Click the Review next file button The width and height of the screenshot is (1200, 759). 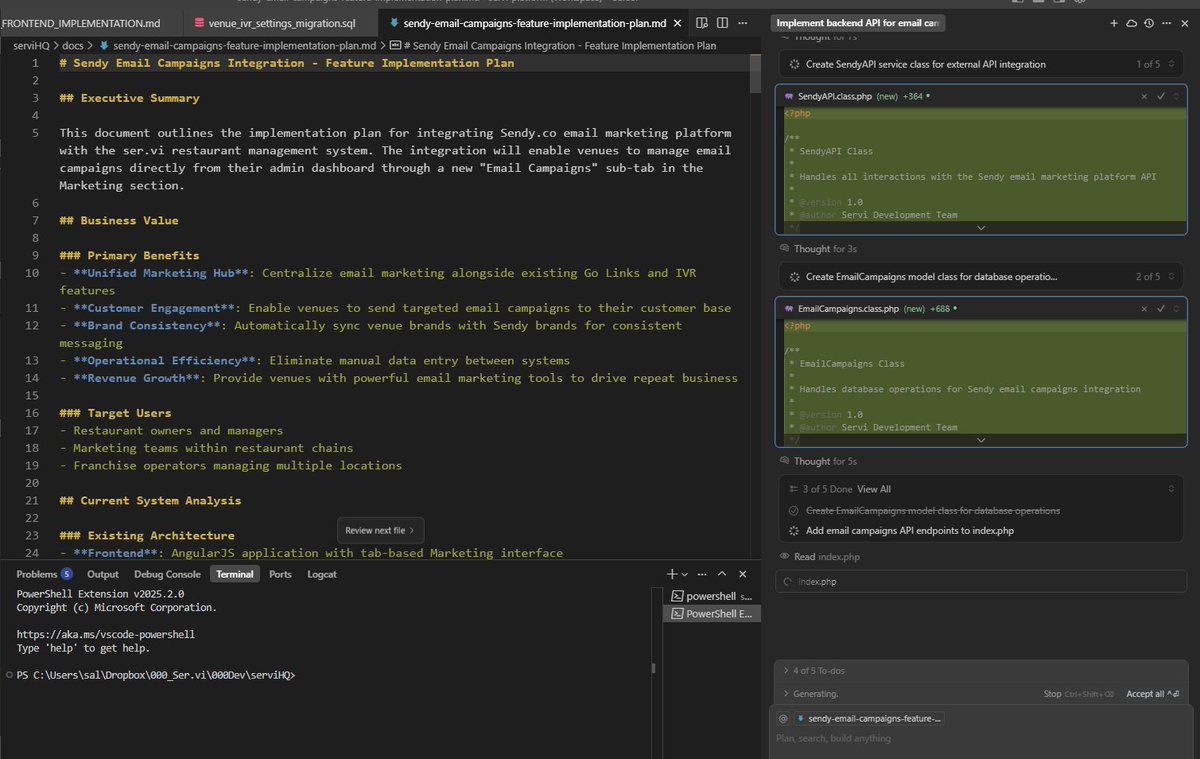click(380, 530)
